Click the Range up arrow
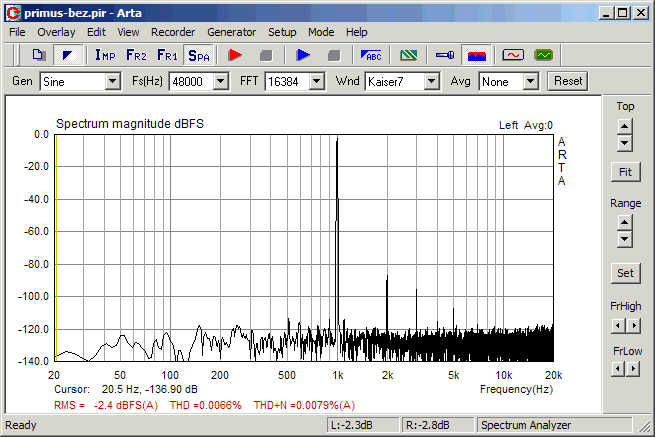This screenshot has width=655, height=437. click(x=625, y=222)
